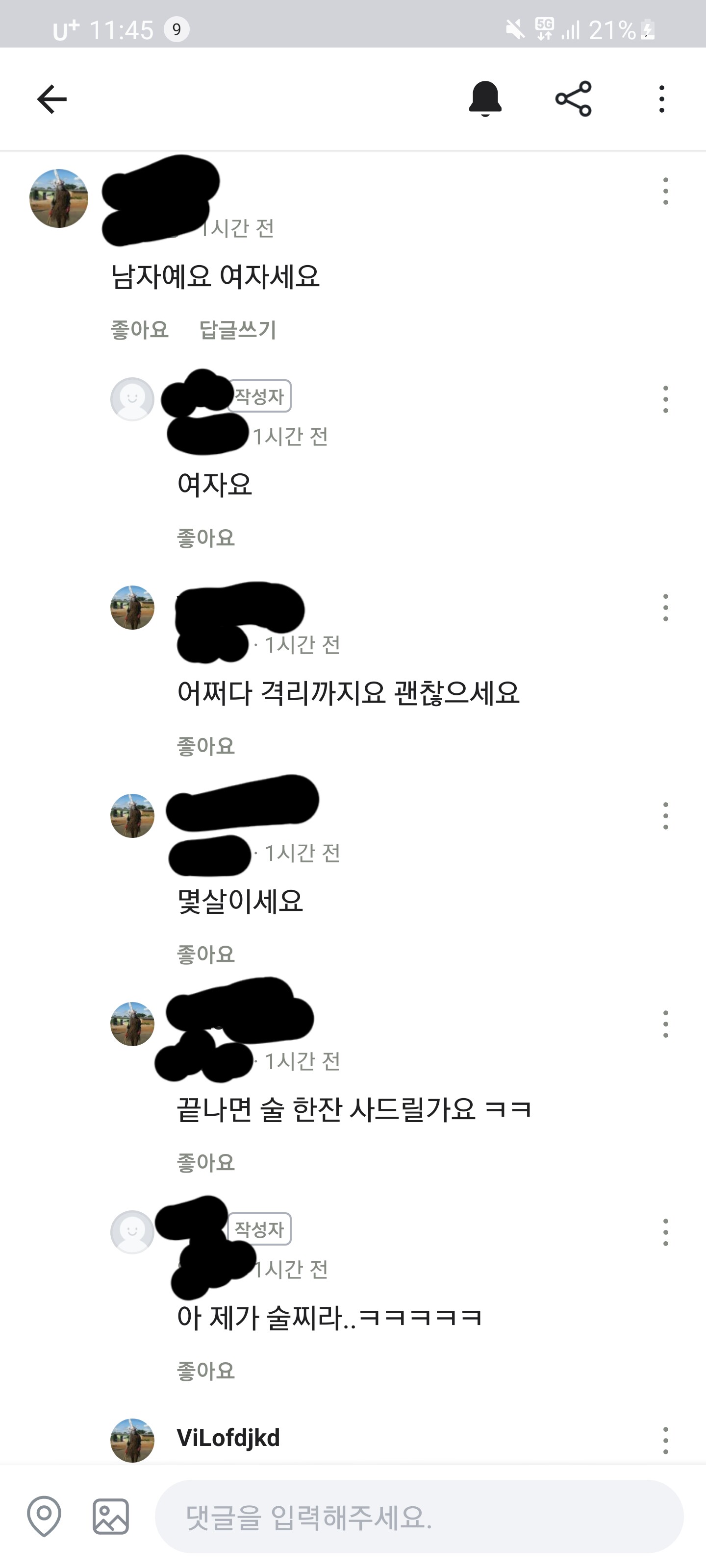Open options for comment 남자예요 여자세요
Image resolution: width=706 pixels, height=1568 pixels.
coord(665,191)
